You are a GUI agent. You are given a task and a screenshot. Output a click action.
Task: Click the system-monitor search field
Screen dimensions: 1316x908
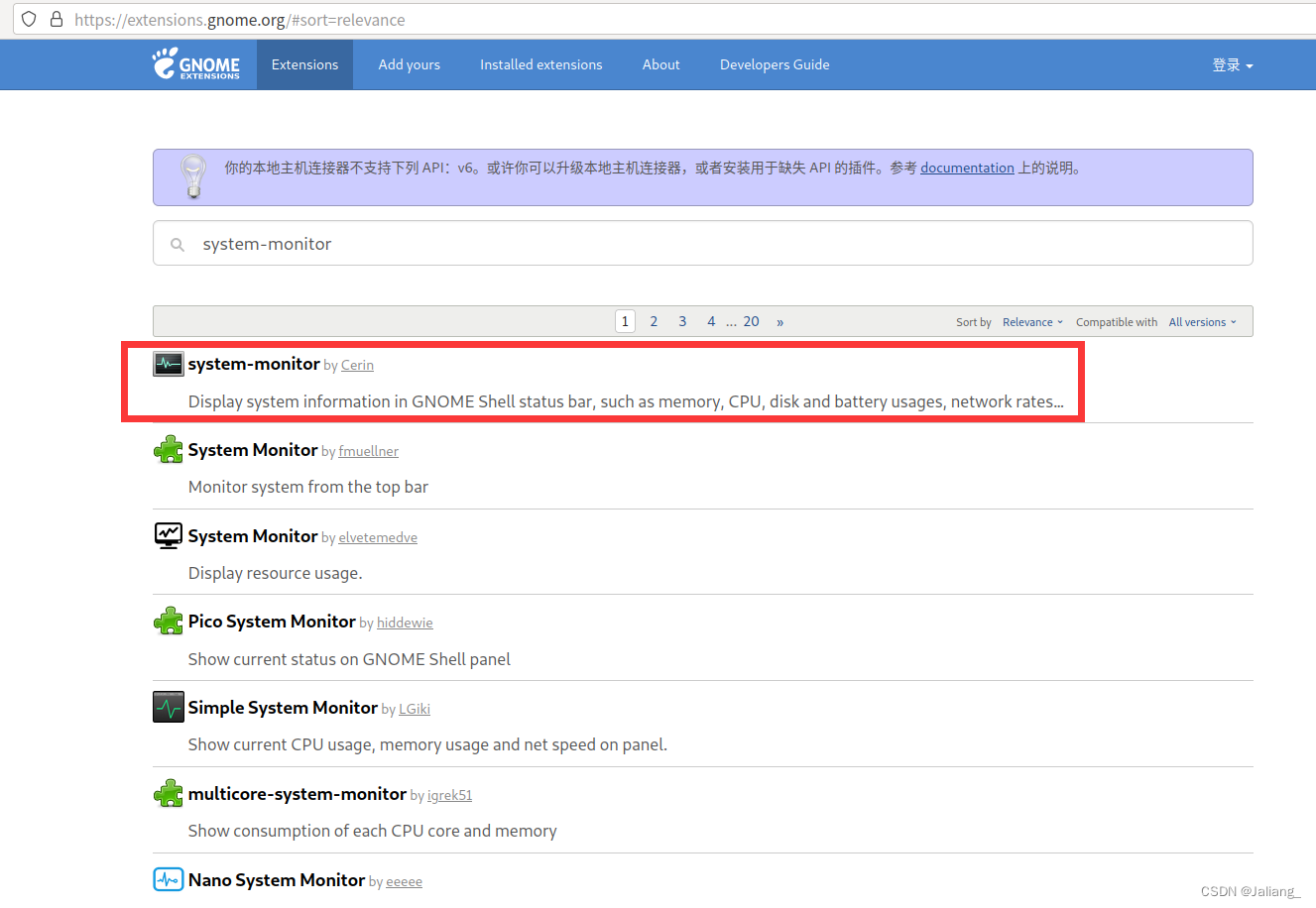[702, 243]
